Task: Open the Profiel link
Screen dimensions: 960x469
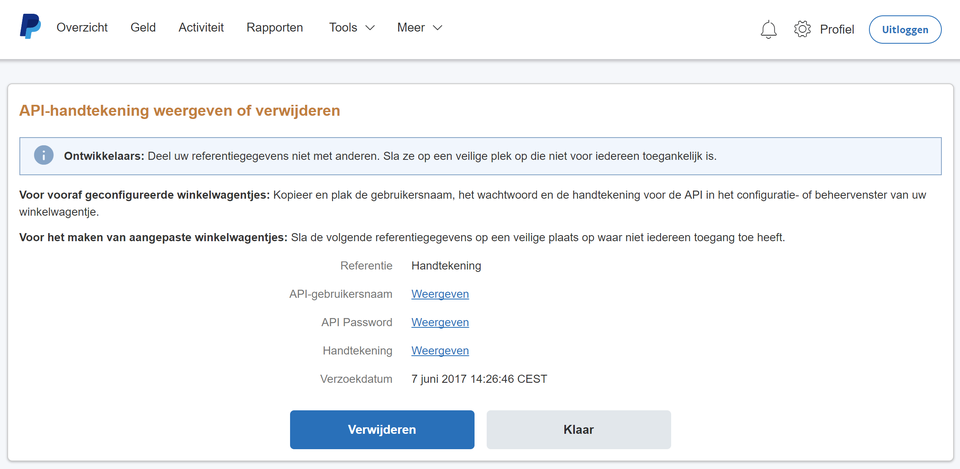Action: [837, 29]
